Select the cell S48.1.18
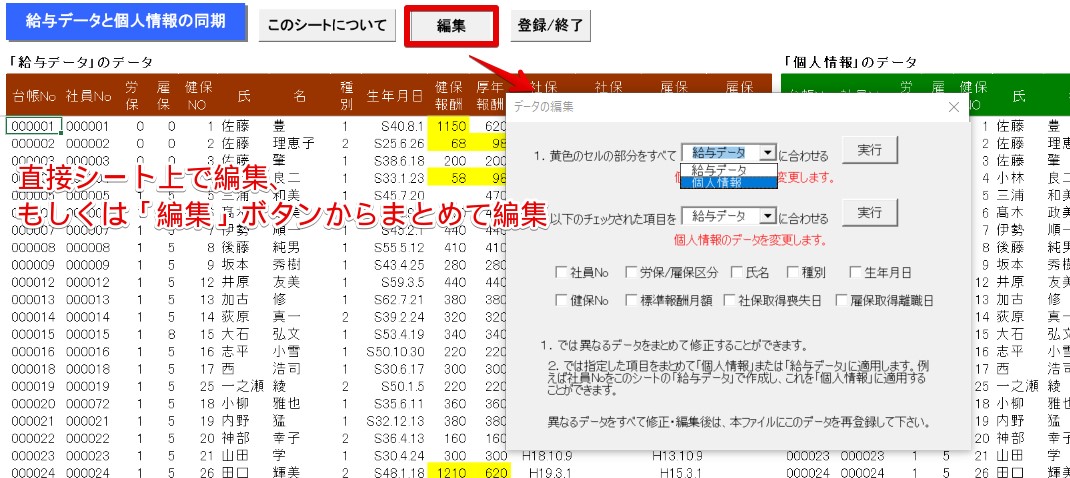This screenshot has height=478, width=1070. tap(399, 472)
